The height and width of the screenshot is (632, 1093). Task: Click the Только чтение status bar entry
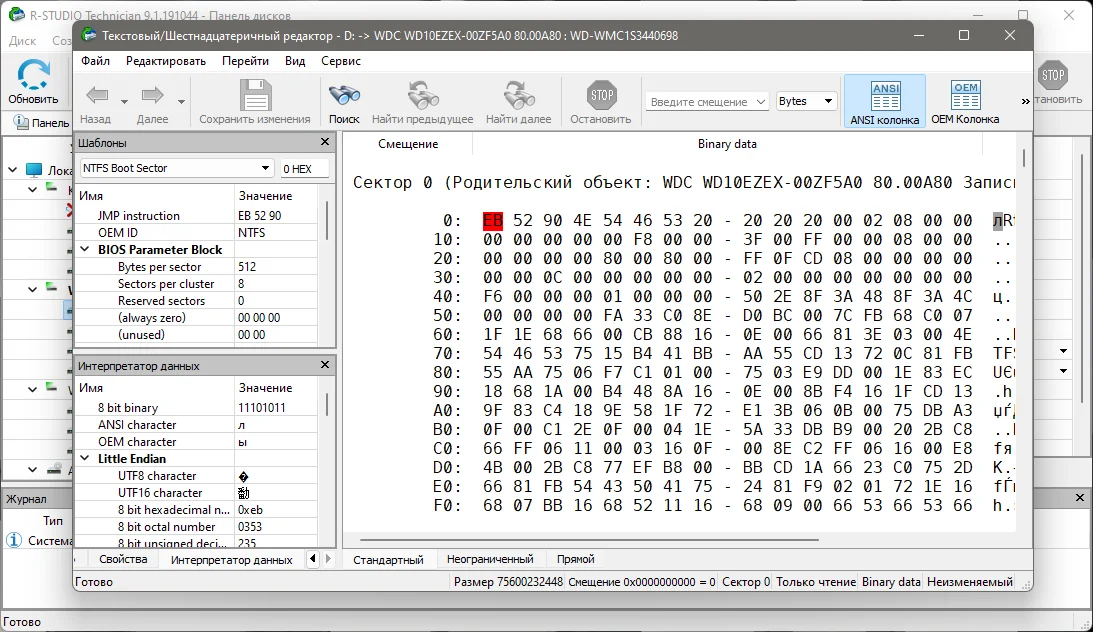point(816,582)
